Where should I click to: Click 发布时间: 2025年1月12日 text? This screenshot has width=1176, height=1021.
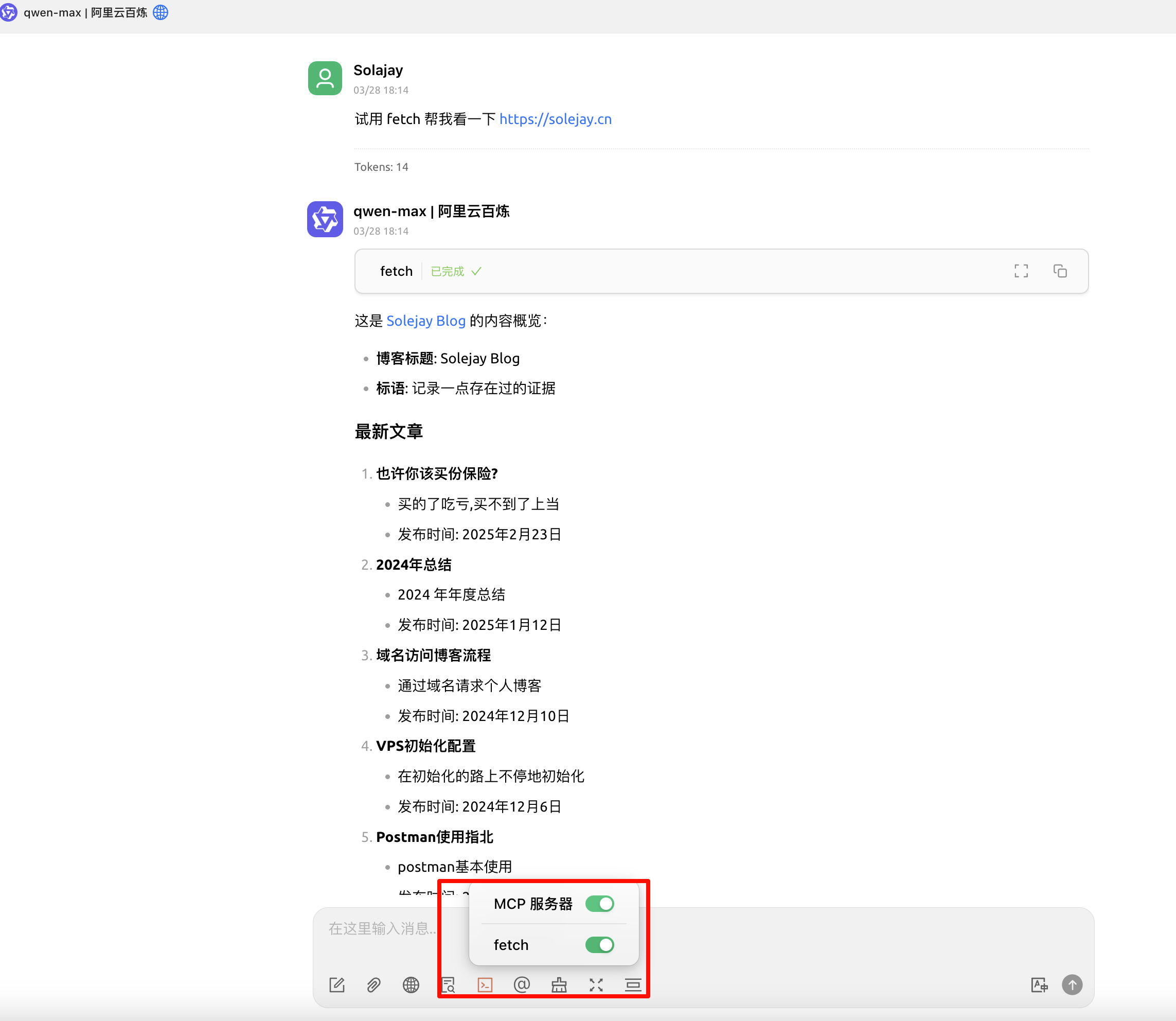[x=479, y=625]
